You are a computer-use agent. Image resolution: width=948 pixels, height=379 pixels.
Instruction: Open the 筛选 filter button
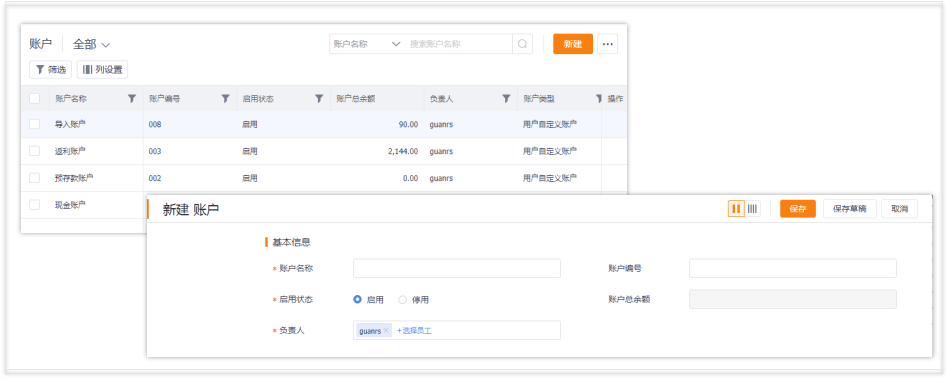click(x=51, y=70)
